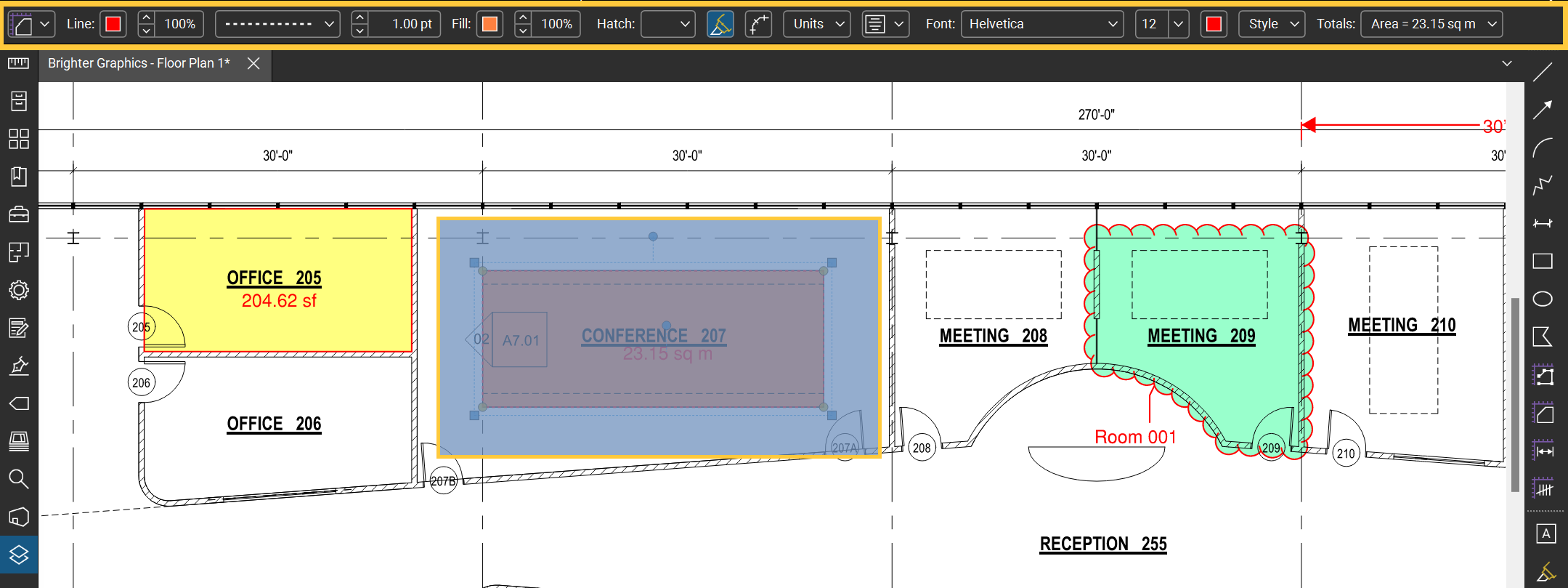Select the Ellipse shape tool
Viewport: 1568px width, 588px height.
[x=1543, y=299]
